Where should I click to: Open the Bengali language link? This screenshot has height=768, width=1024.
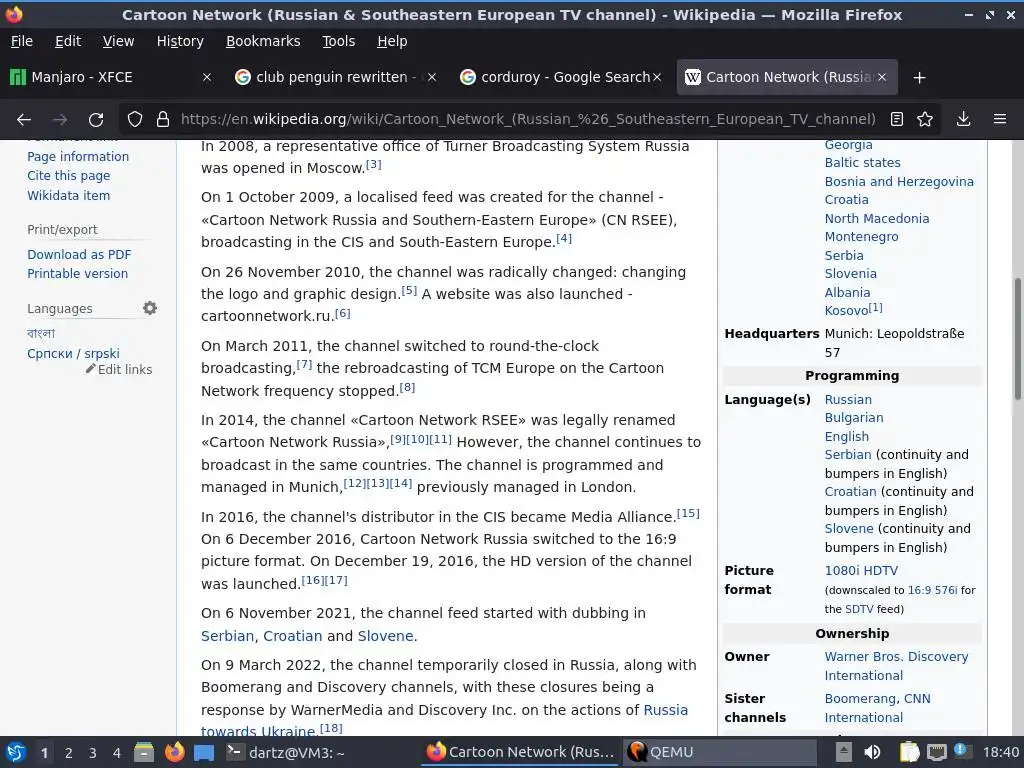click(41, 334)
